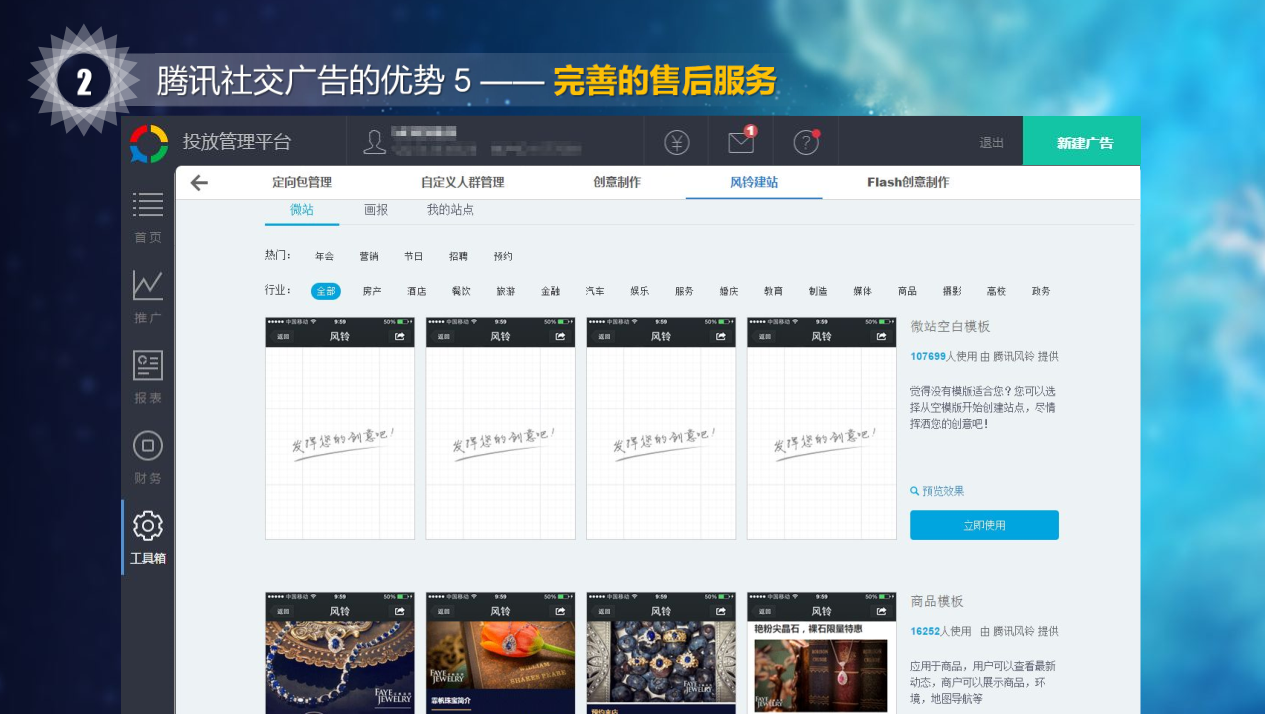The width and height of the screenshot is (1265, 714).
Task: Open the blue gemstones template thumbnail
Action: click(661, 653)
